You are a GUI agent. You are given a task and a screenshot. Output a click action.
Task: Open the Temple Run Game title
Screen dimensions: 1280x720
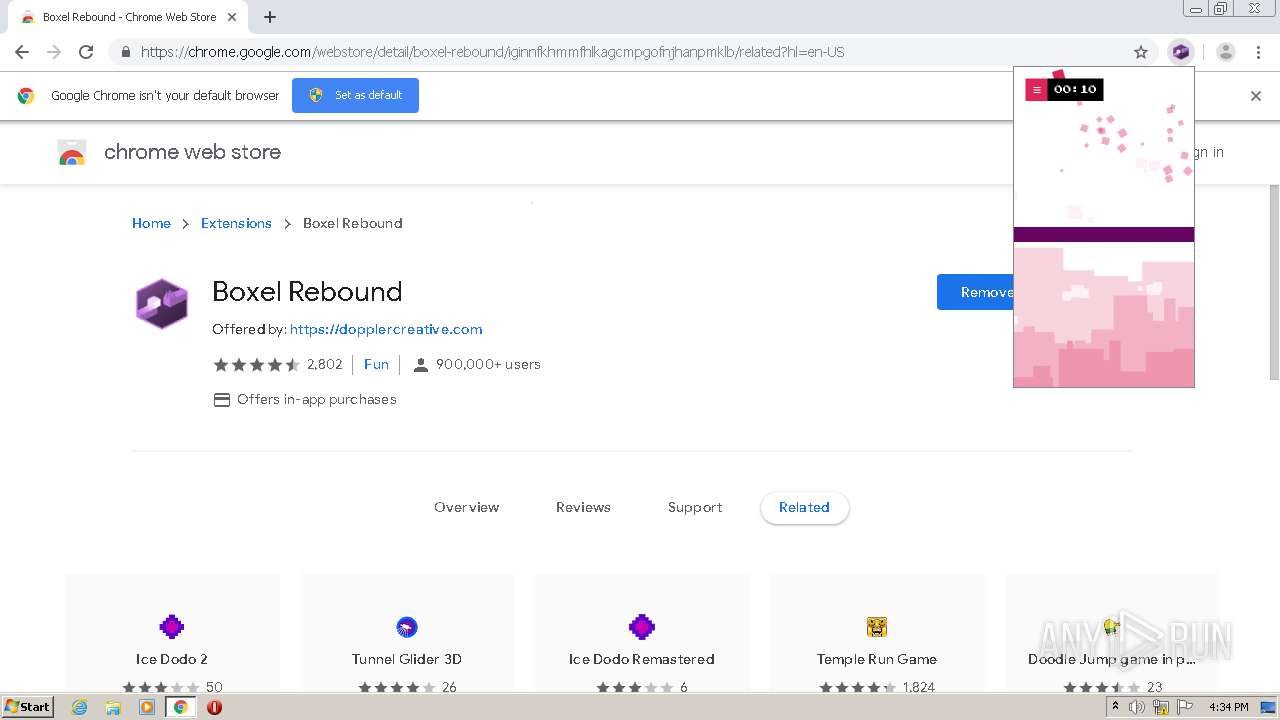pyautogui.click(x=877, y=659)
